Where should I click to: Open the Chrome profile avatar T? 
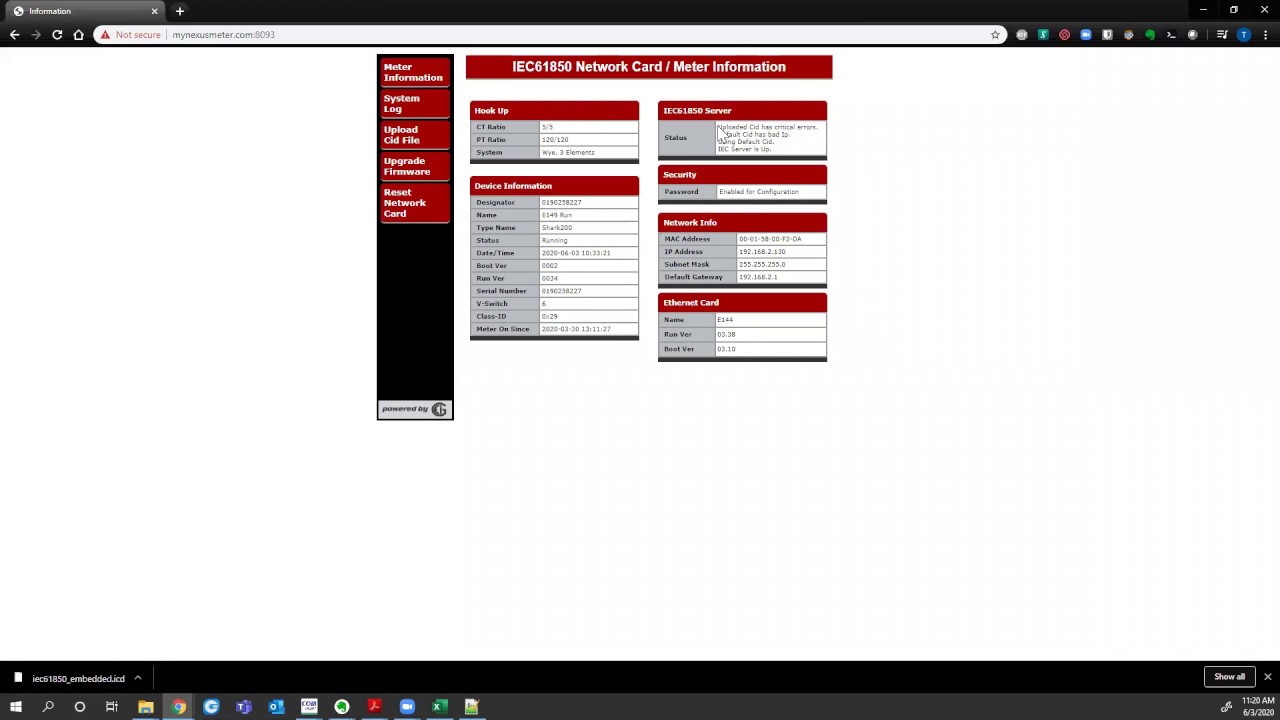pyautogui.click(x=1244, y=35)
